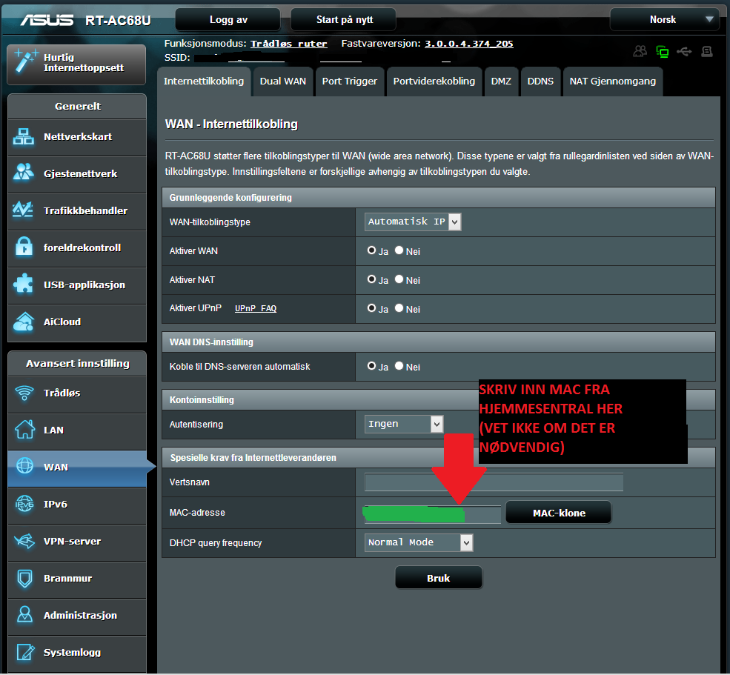Viewport: 730px width, 675px height.
Task: Click the AiCloud cloud icon
Action: (24, 322)
